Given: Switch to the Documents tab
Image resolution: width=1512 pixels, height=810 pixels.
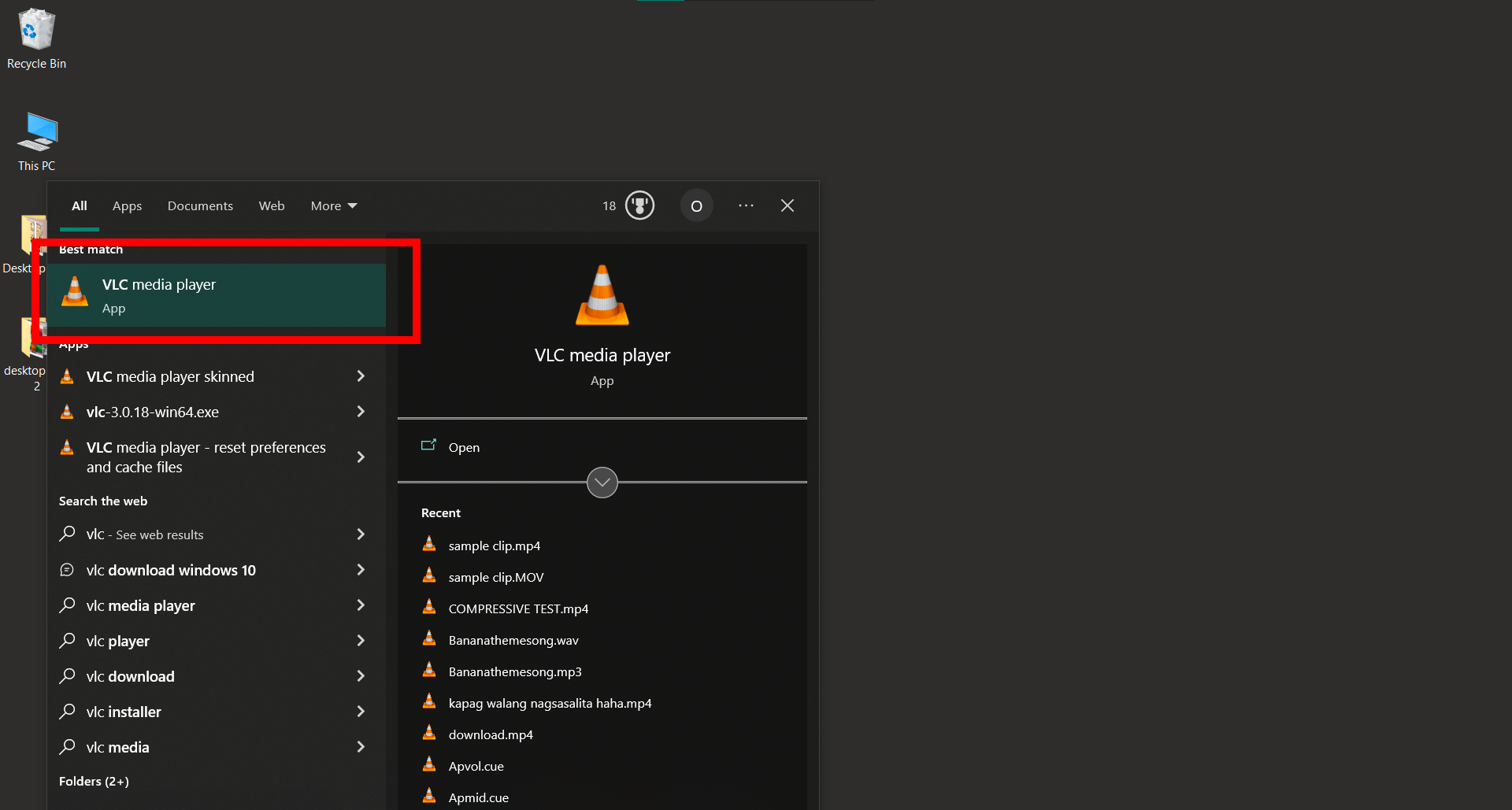Looking at the screenshot, I should coord(200,205).
